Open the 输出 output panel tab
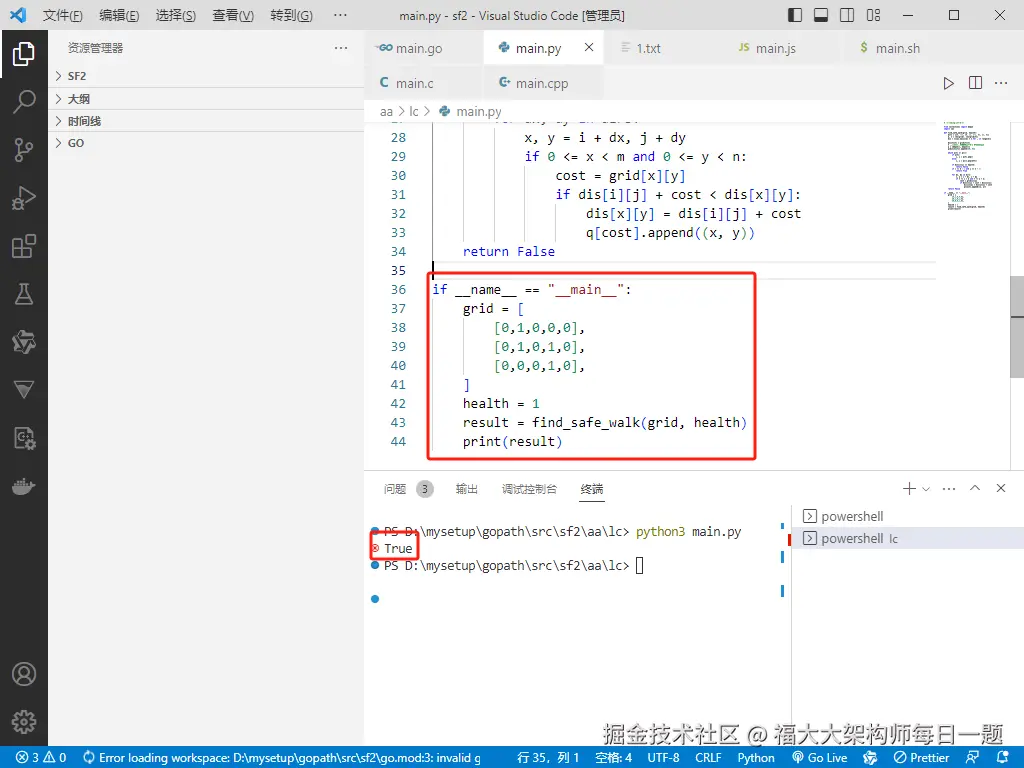The height and width of the screenshot is (768, 1024). pyautogui.click(x=466, y=488)
